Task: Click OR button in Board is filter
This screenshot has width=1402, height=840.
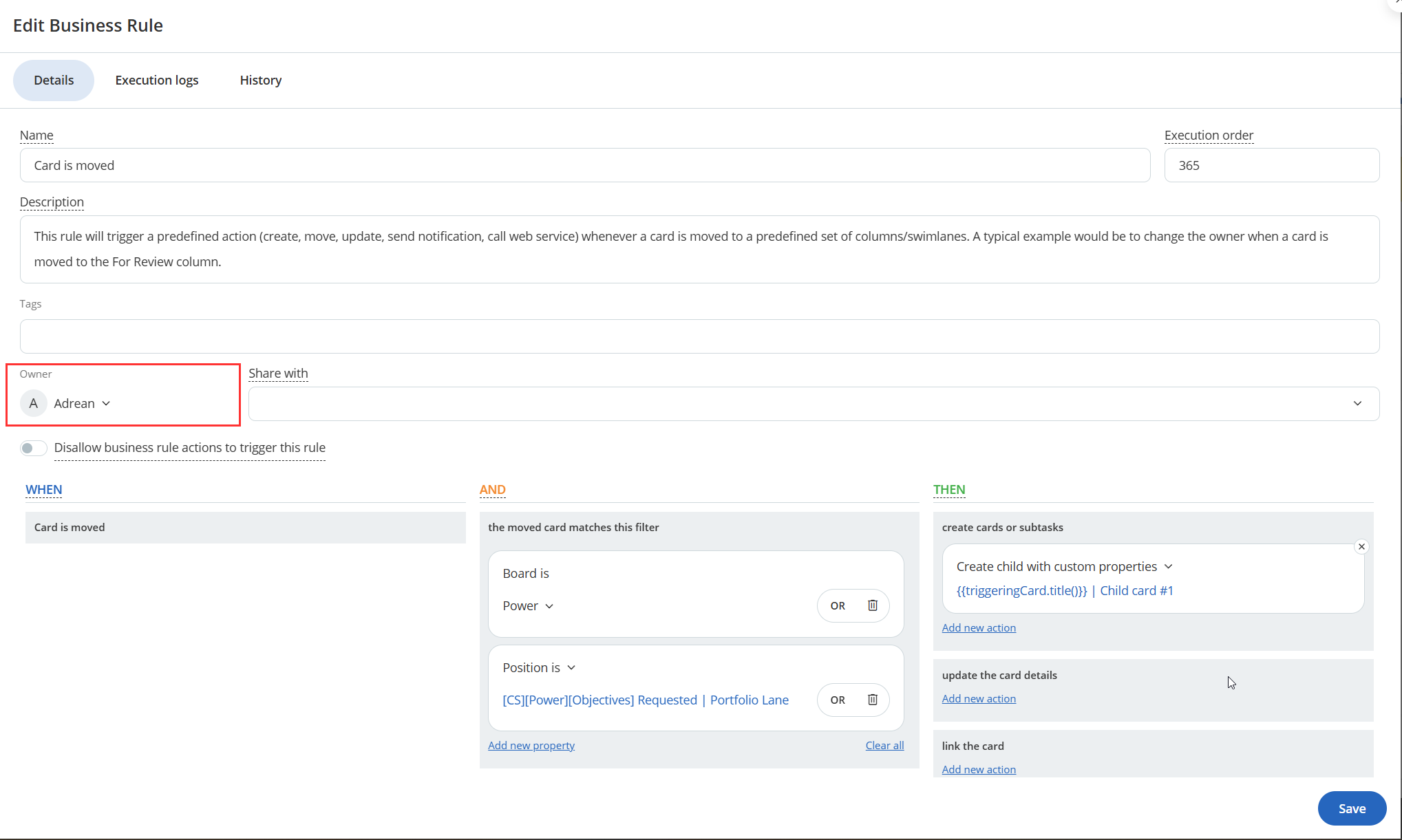Action: 837,605
